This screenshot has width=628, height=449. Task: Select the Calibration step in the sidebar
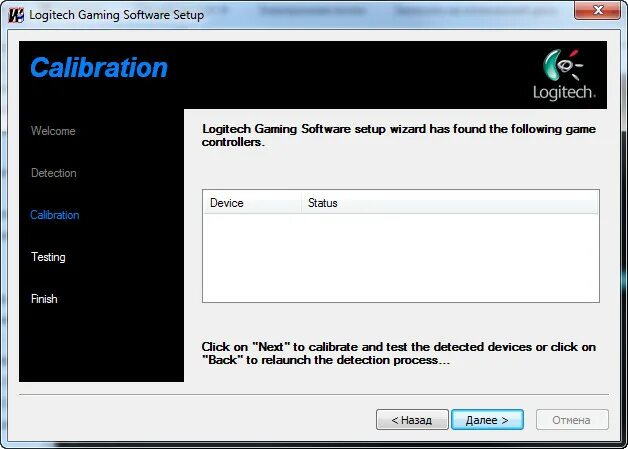point(55,215)
